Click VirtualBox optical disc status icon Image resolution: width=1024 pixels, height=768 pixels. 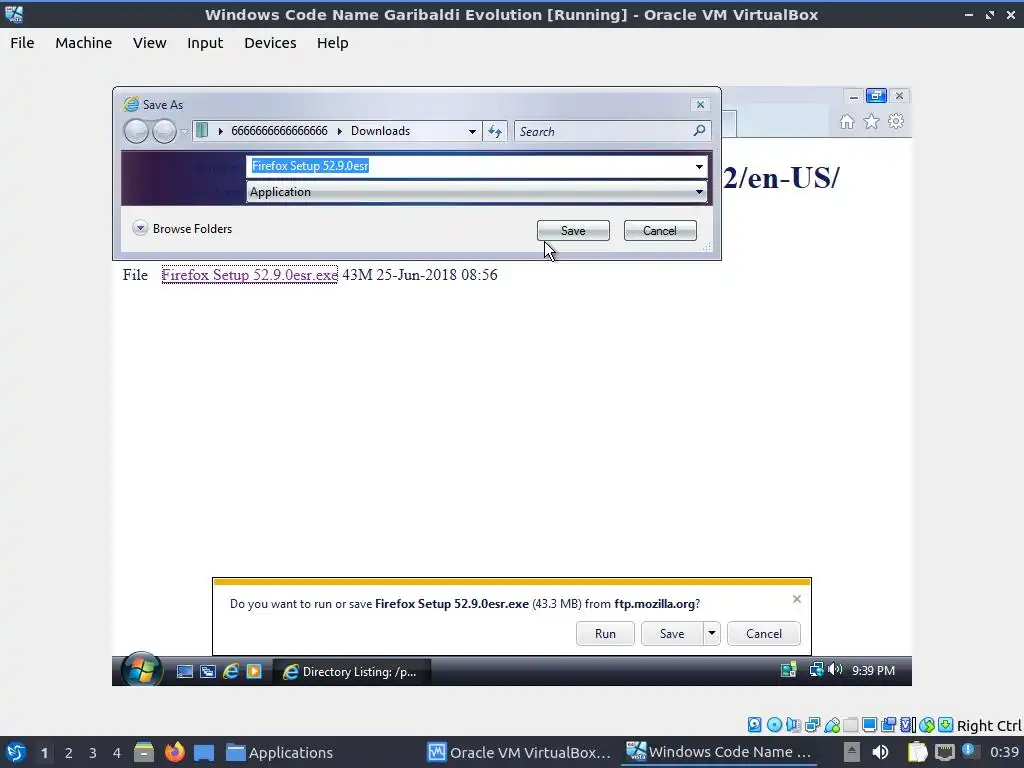coord(775,725)
